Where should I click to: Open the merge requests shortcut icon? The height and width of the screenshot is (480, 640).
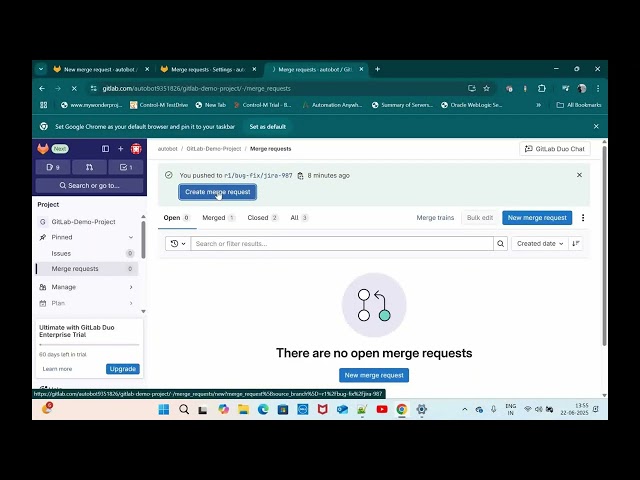(89, 167)
